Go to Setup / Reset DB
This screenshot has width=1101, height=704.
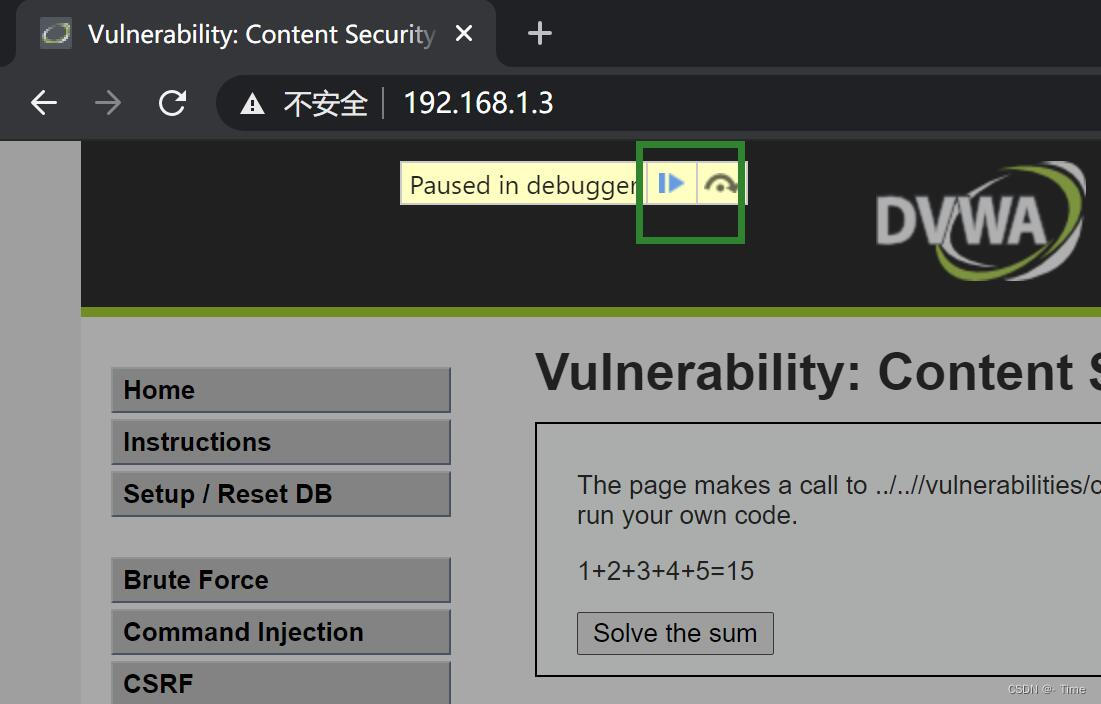pyautogui.click(x=281, y=494)
